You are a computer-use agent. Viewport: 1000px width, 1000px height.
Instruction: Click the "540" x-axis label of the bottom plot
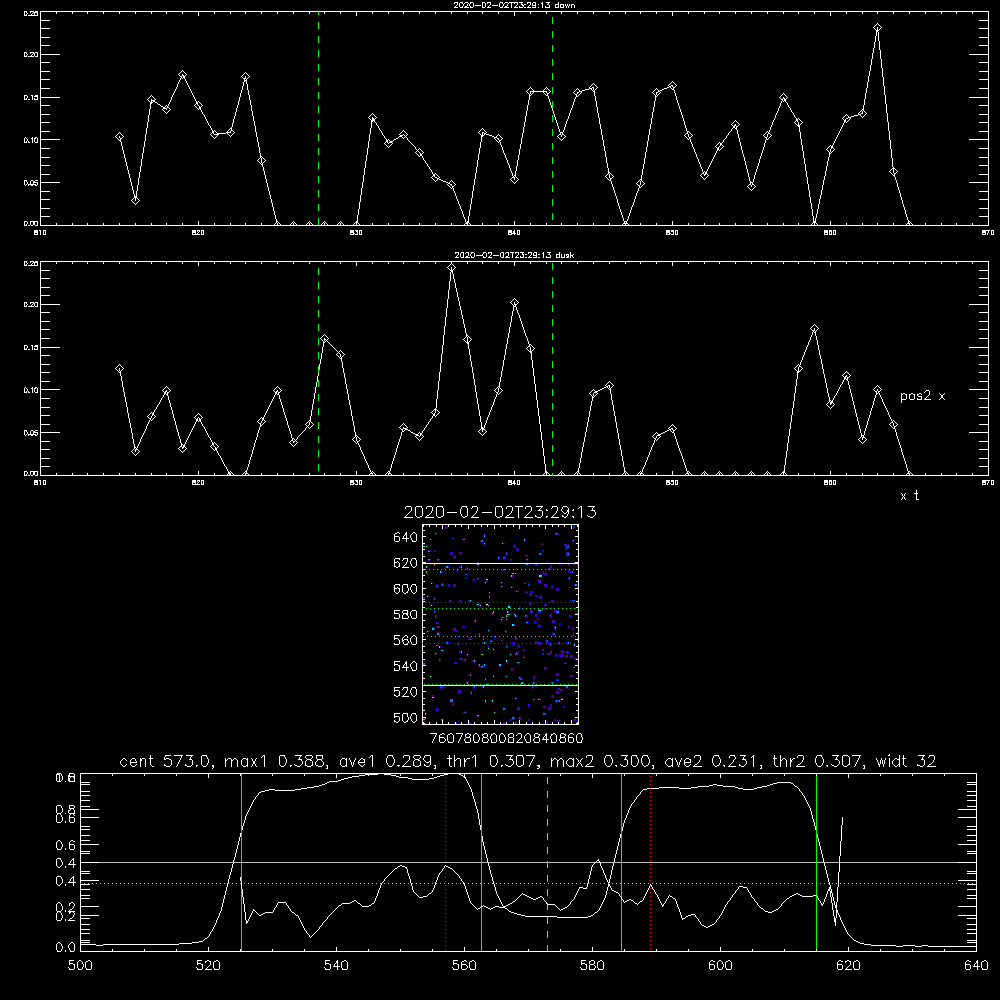point(336,966)
